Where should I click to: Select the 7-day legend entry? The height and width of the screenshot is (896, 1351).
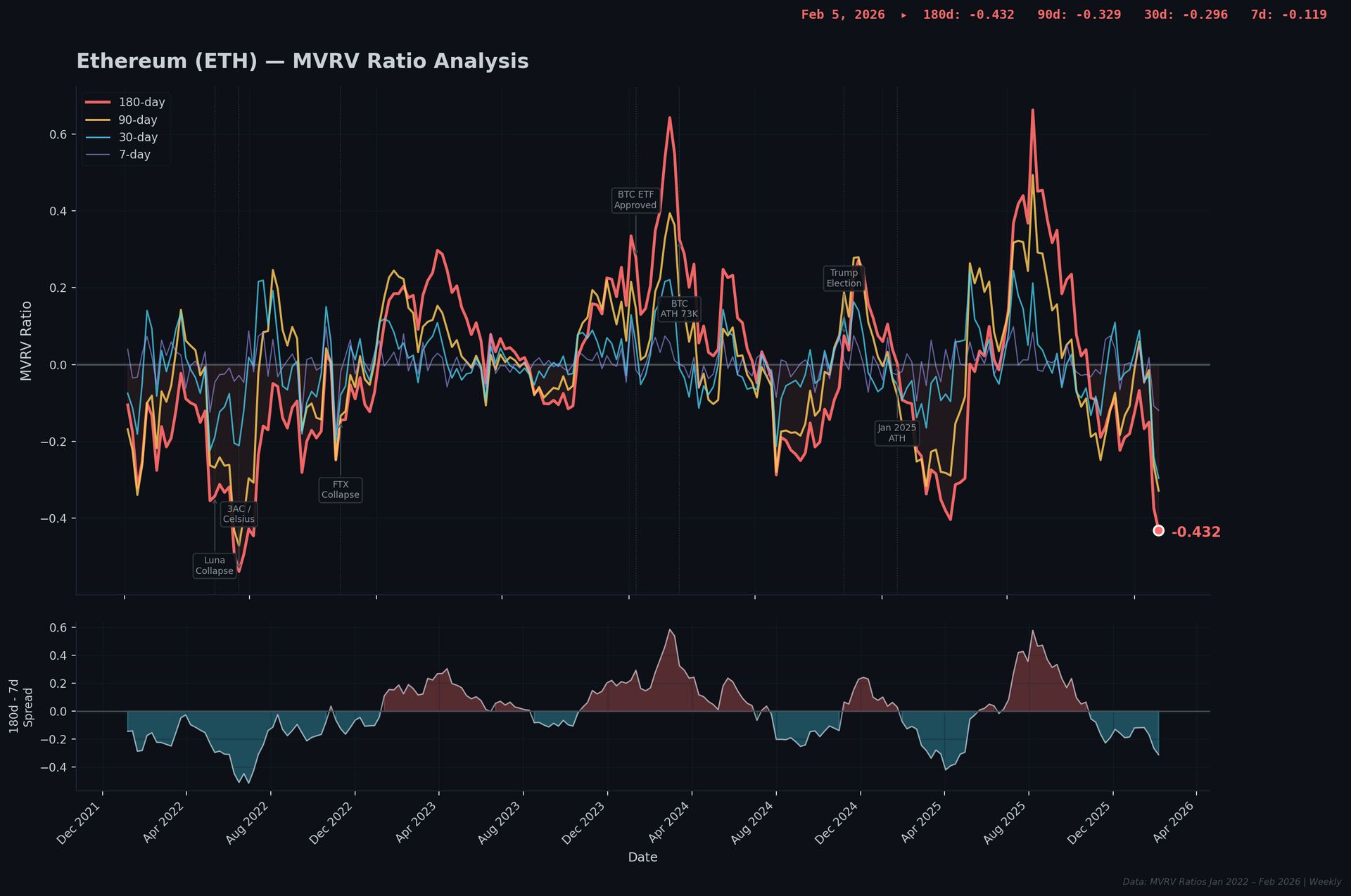tap(134, 155)
